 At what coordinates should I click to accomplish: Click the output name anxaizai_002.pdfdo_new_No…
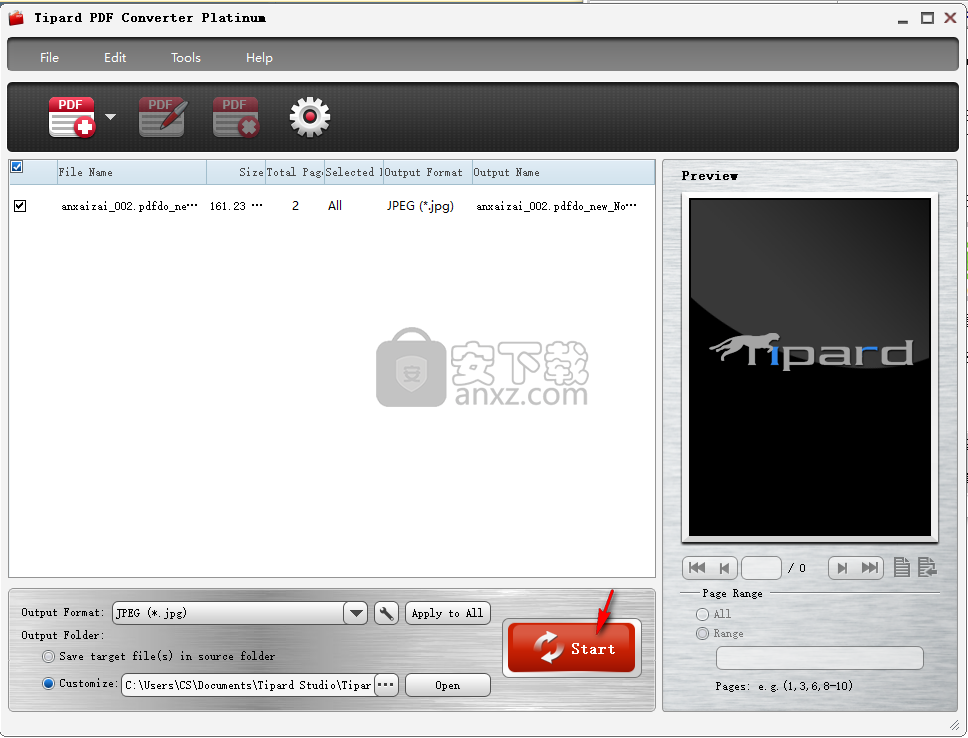point(556,206)
